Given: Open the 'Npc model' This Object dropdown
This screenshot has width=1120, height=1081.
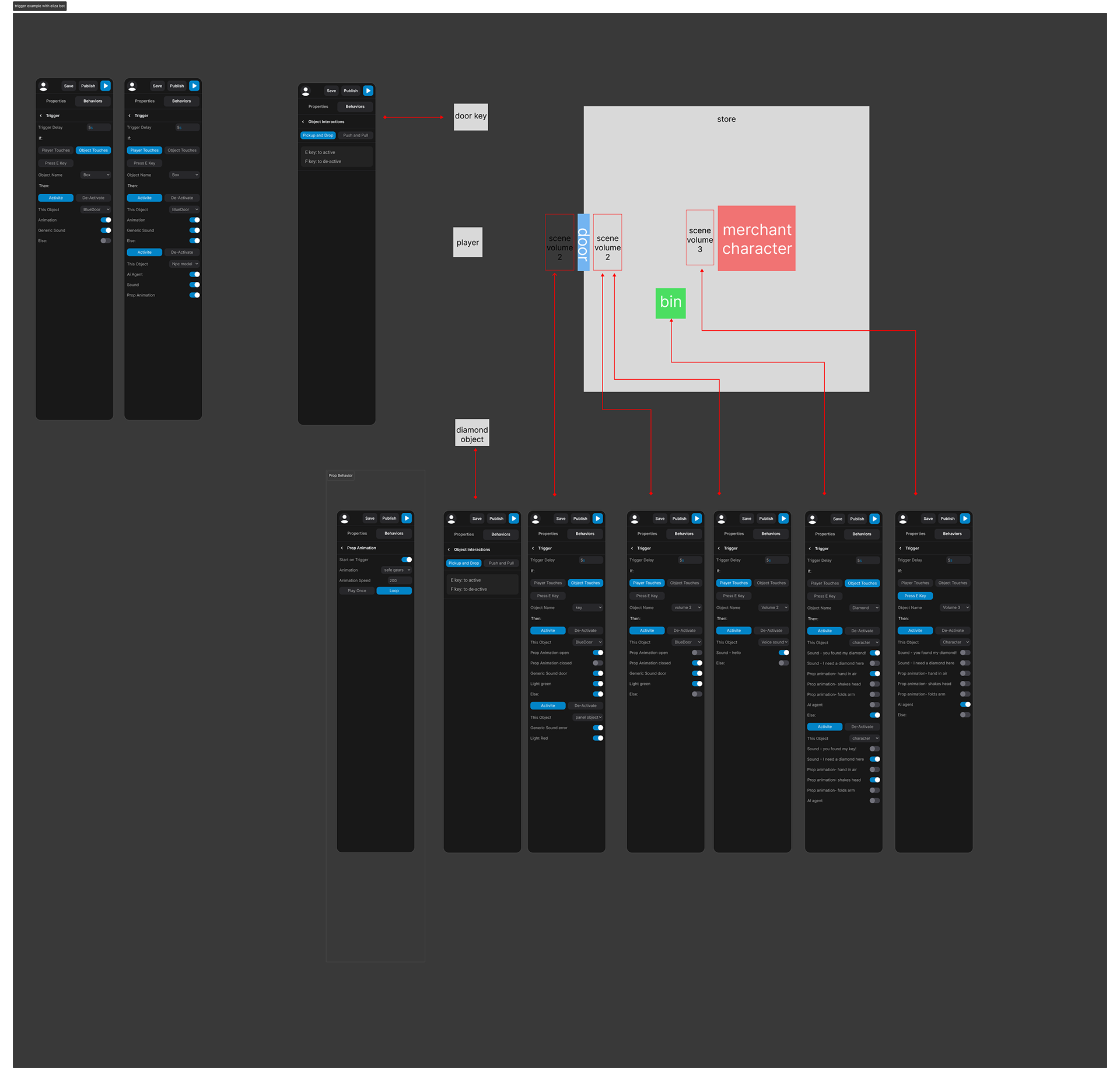Looking at the screenshot, I should click(x=184, y=264).
